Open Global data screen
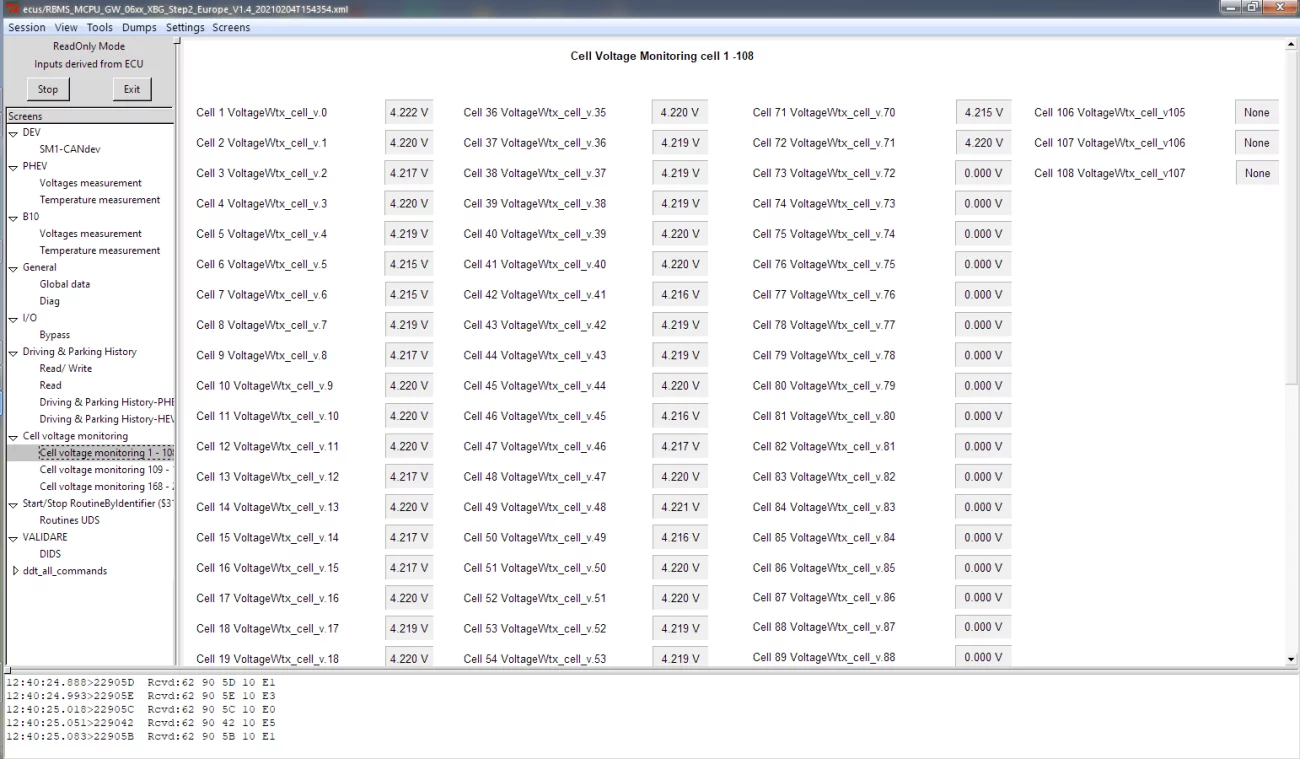Viewport: 1300px width, 759px height. [x=64, y=284]
